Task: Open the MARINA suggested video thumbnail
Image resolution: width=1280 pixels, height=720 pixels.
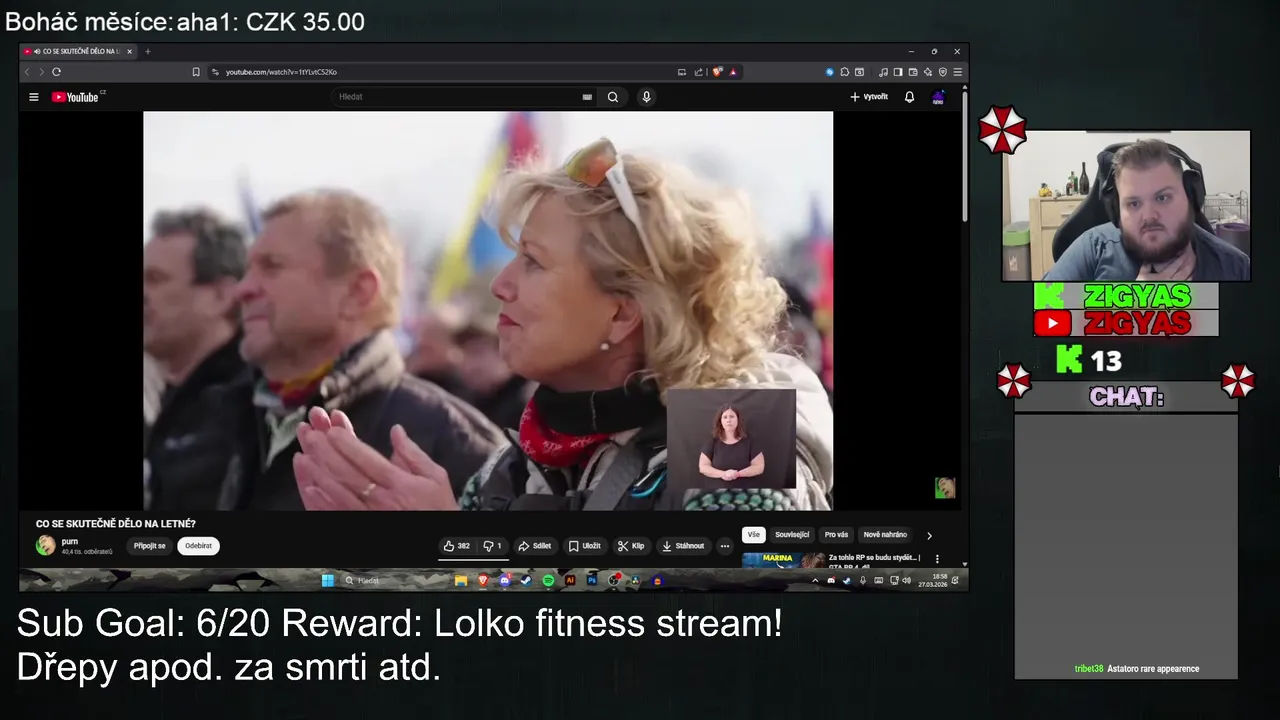Action: tap(783, 560)
